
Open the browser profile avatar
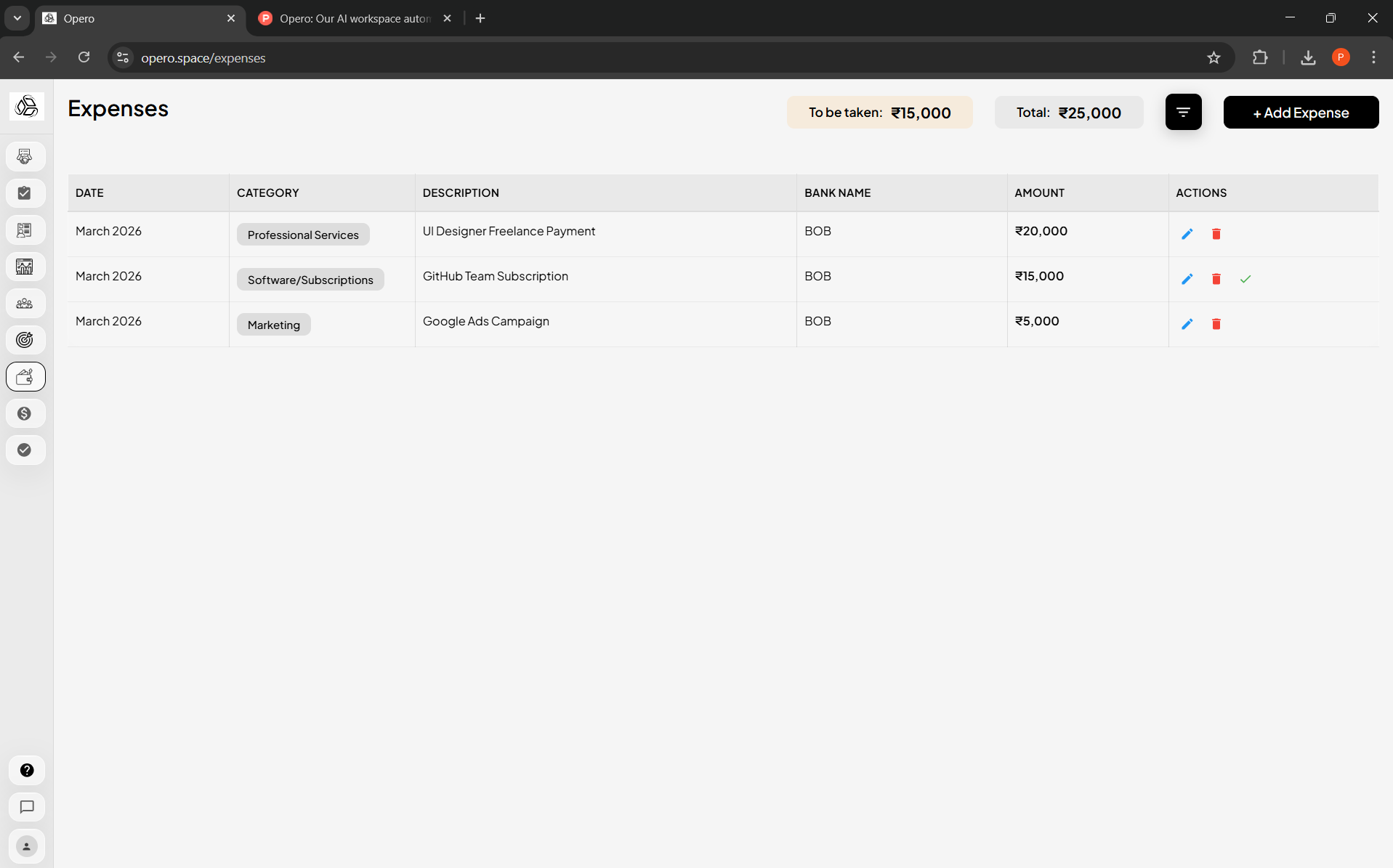click(1341, 57)
